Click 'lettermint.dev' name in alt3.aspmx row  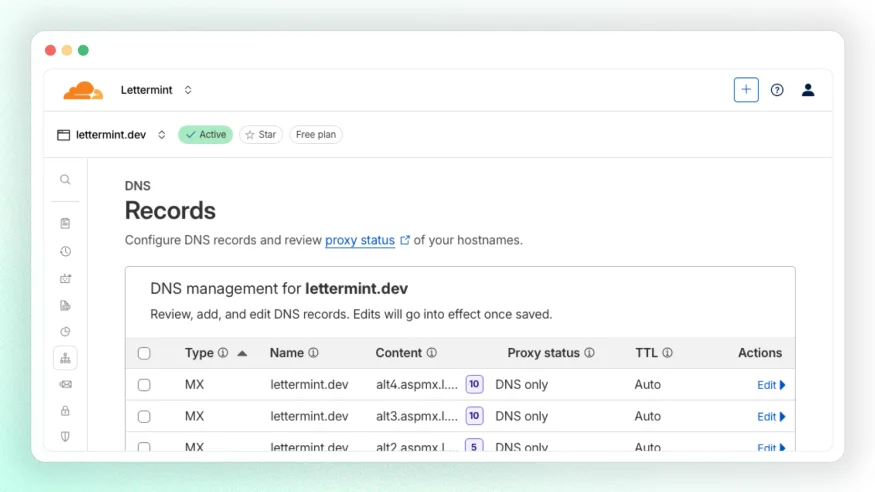(x=309, y=417)
